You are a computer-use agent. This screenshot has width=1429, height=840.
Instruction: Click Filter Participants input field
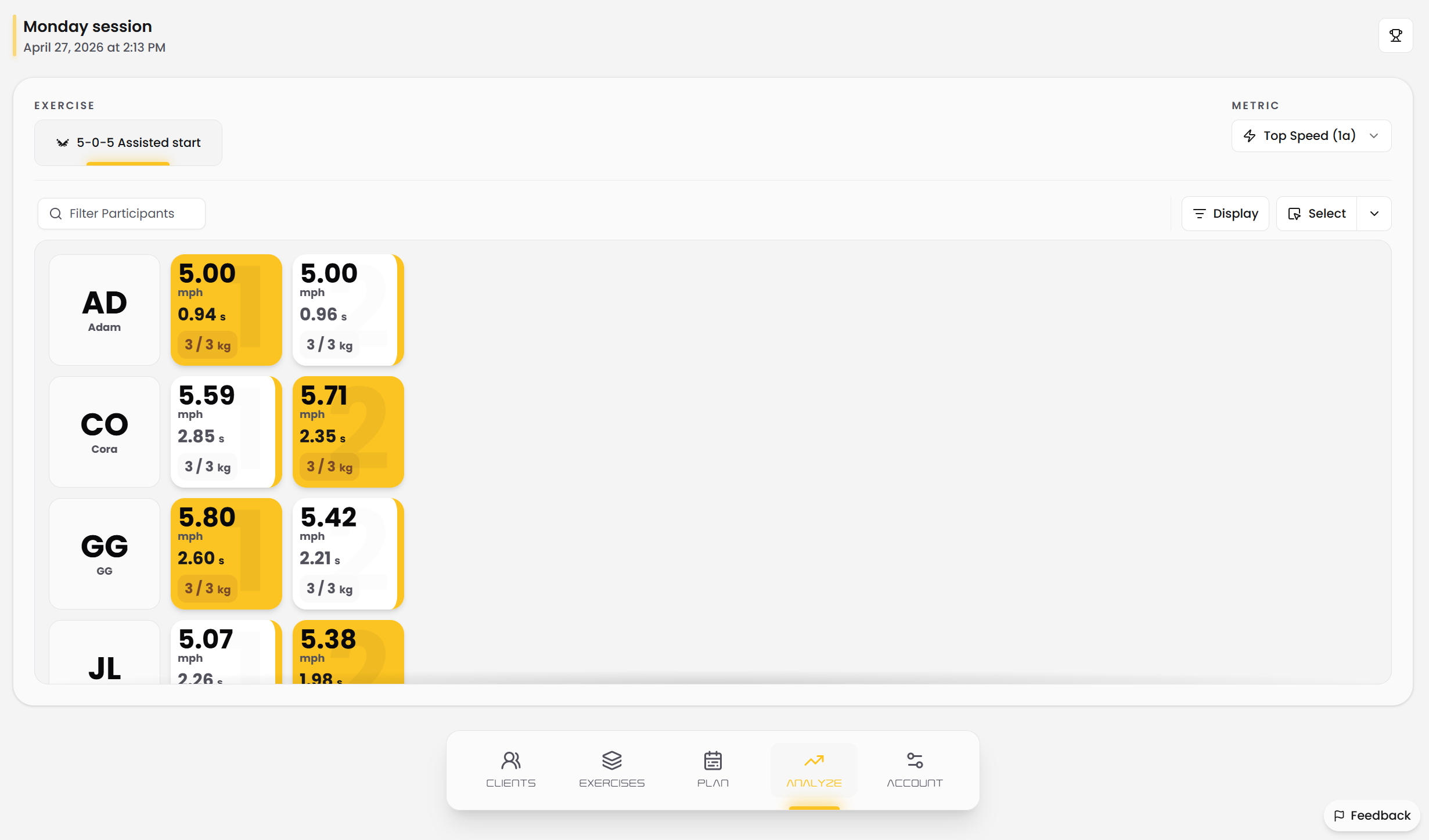pos(121,214)
